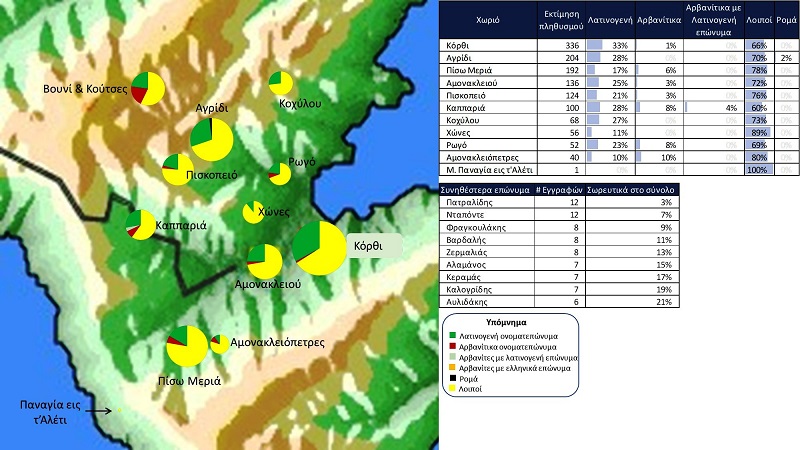Click the Συνηθέστερα επώνυμα table header
800x450 pixels.
[x=487, y=189]
